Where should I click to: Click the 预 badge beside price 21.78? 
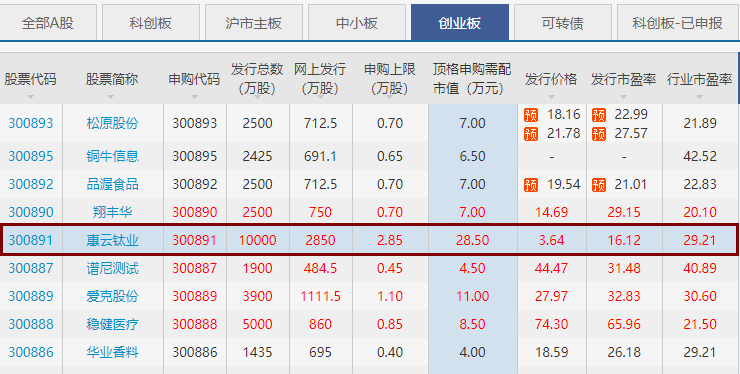click(531, 134)
